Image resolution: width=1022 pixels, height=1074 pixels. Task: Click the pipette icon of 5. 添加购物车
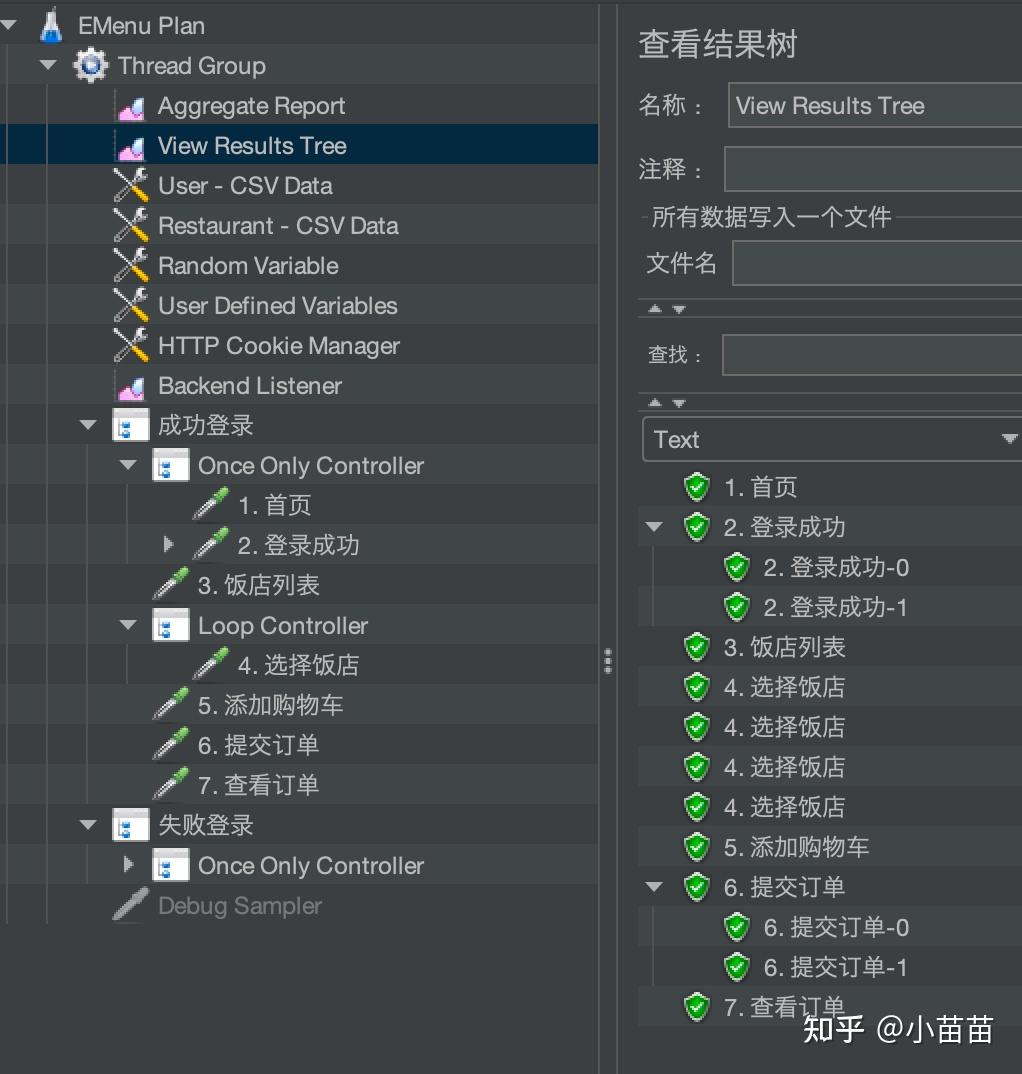click(171, 705)
